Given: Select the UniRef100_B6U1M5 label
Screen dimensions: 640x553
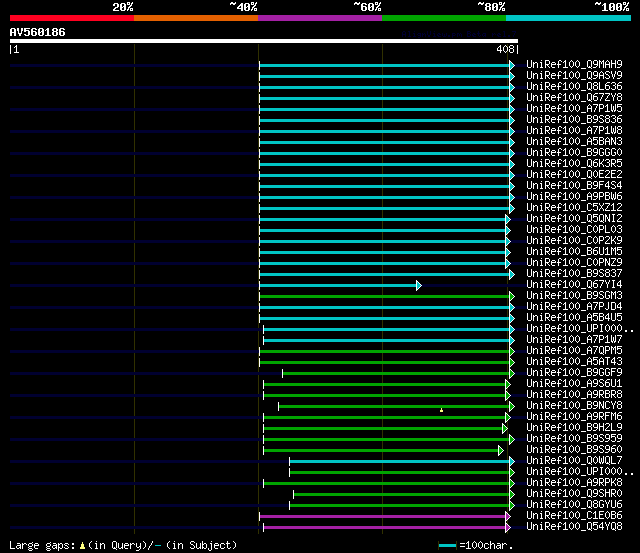Looking at the screenshot, I should pyautogui.click(x=574, y=252).
